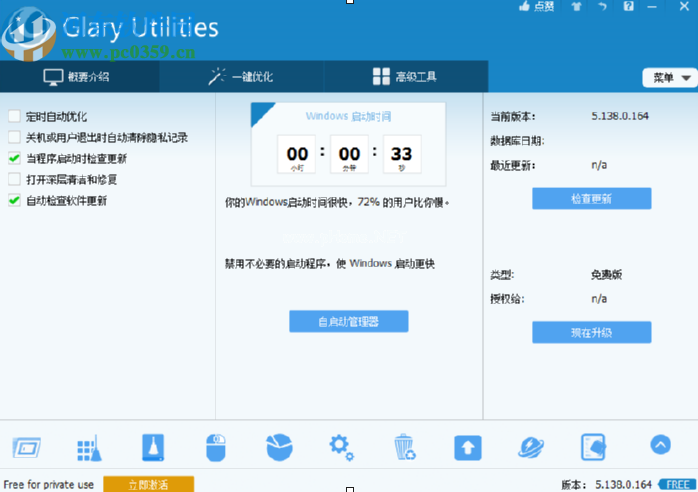698x492 pixels.
Task: Click the registry cleaner icon in bottom toolbar
Action: click(x=153, y=446)
